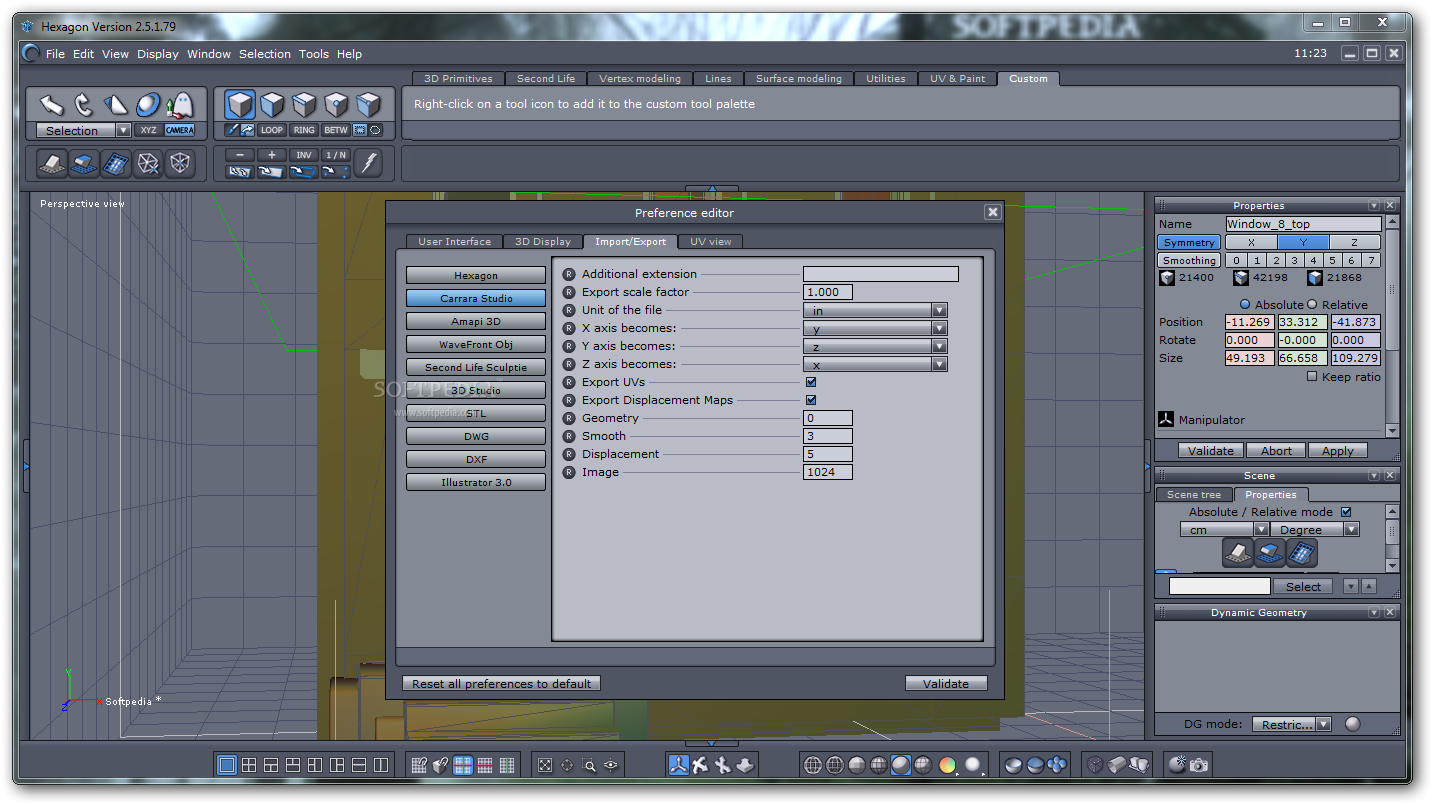Switch to the 3D Display tab
The height and width of the screenshot is (805, 1433).
tap(543, 241)
